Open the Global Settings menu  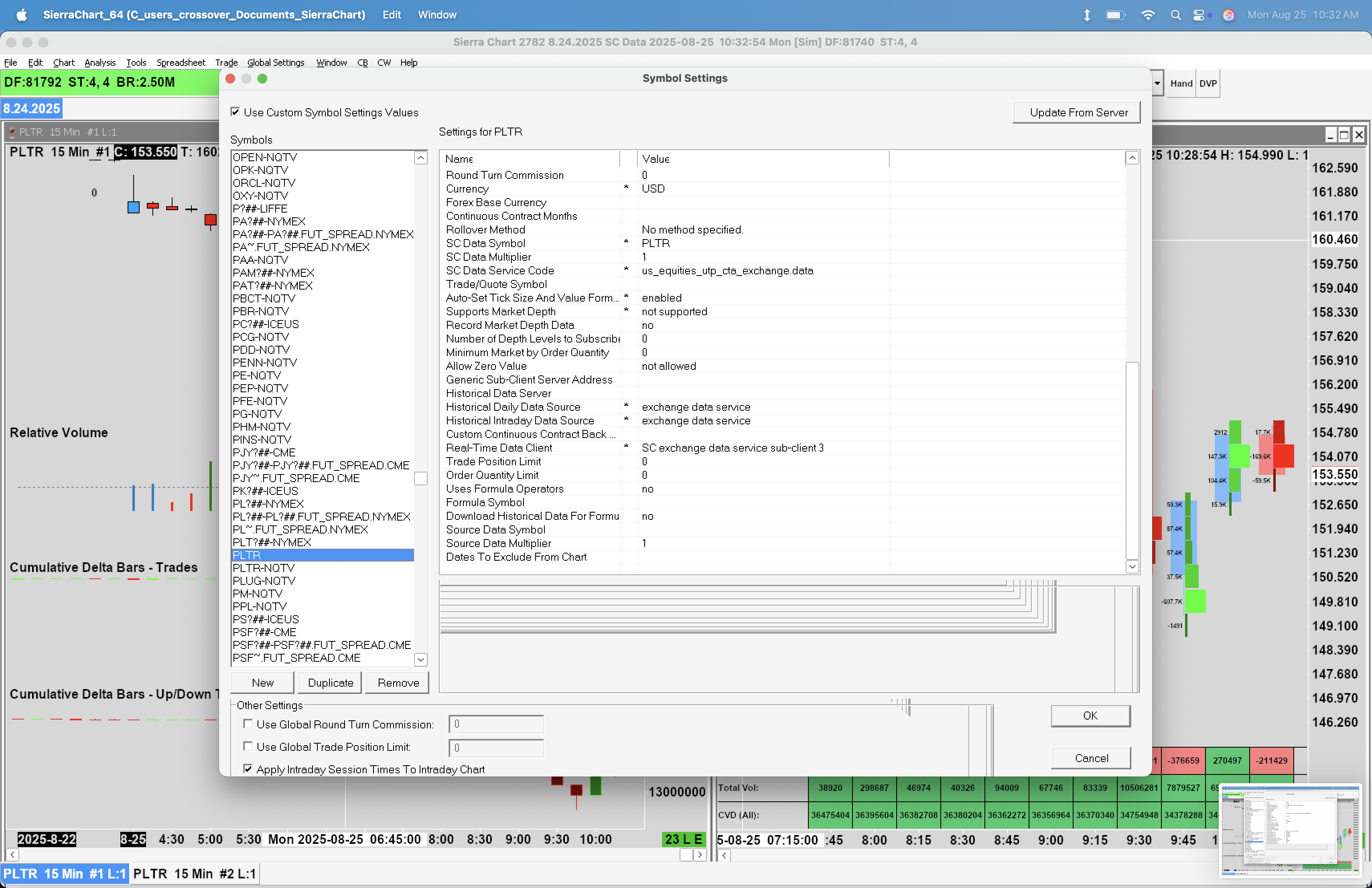point(276,62)
